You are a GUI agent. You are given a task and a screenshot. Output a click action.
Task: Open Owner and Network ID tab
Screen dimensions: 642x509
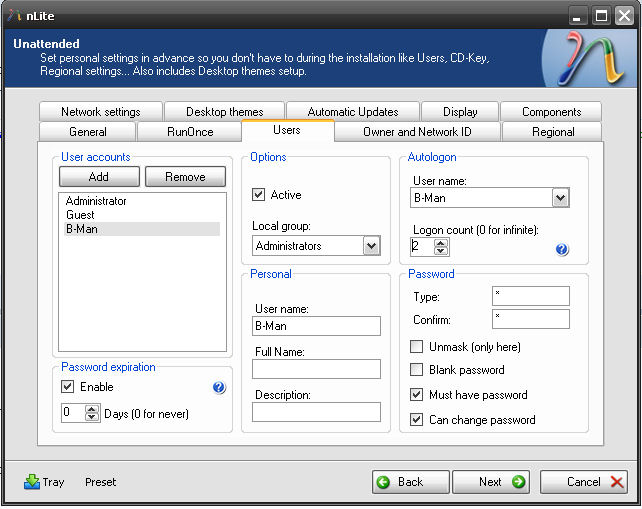click(417, 132)
